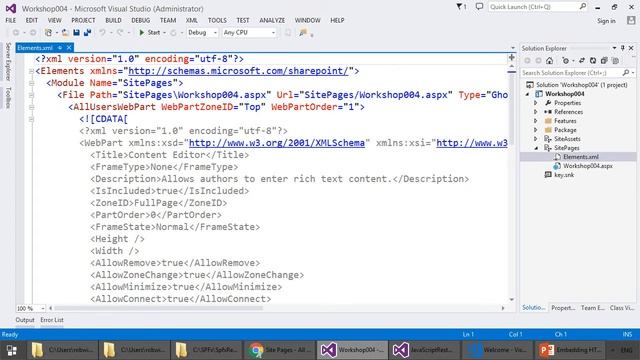Open the TOOLS menu
Screen dimensions: 640x360
pyautogui.click(x=217, y=20)
